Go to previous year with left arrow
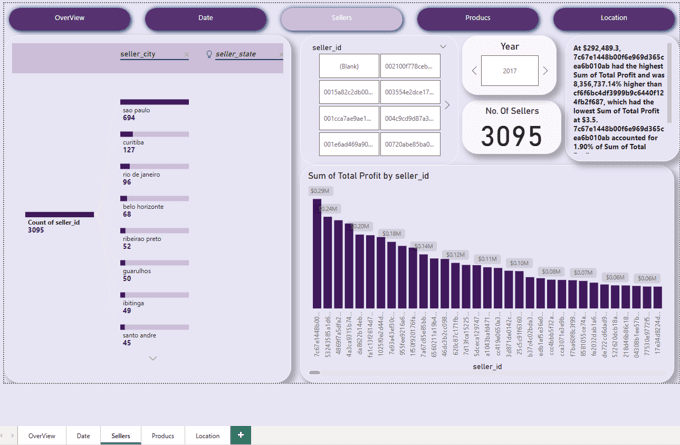The height and width of the screenshot is (445, 680). click(x=474, y=71)
